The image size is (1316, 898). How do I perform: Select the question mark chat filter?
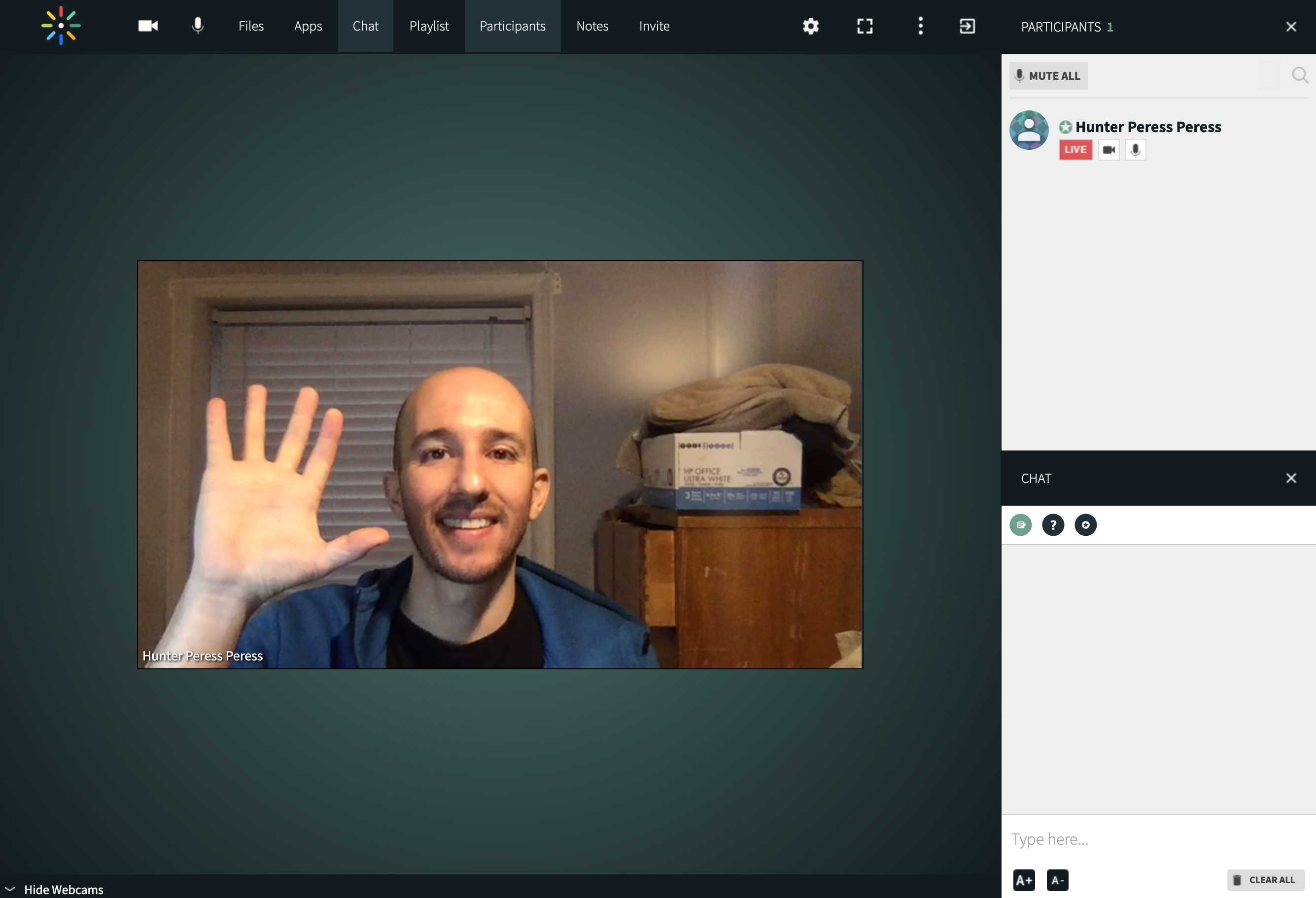tap(1053, 525)
